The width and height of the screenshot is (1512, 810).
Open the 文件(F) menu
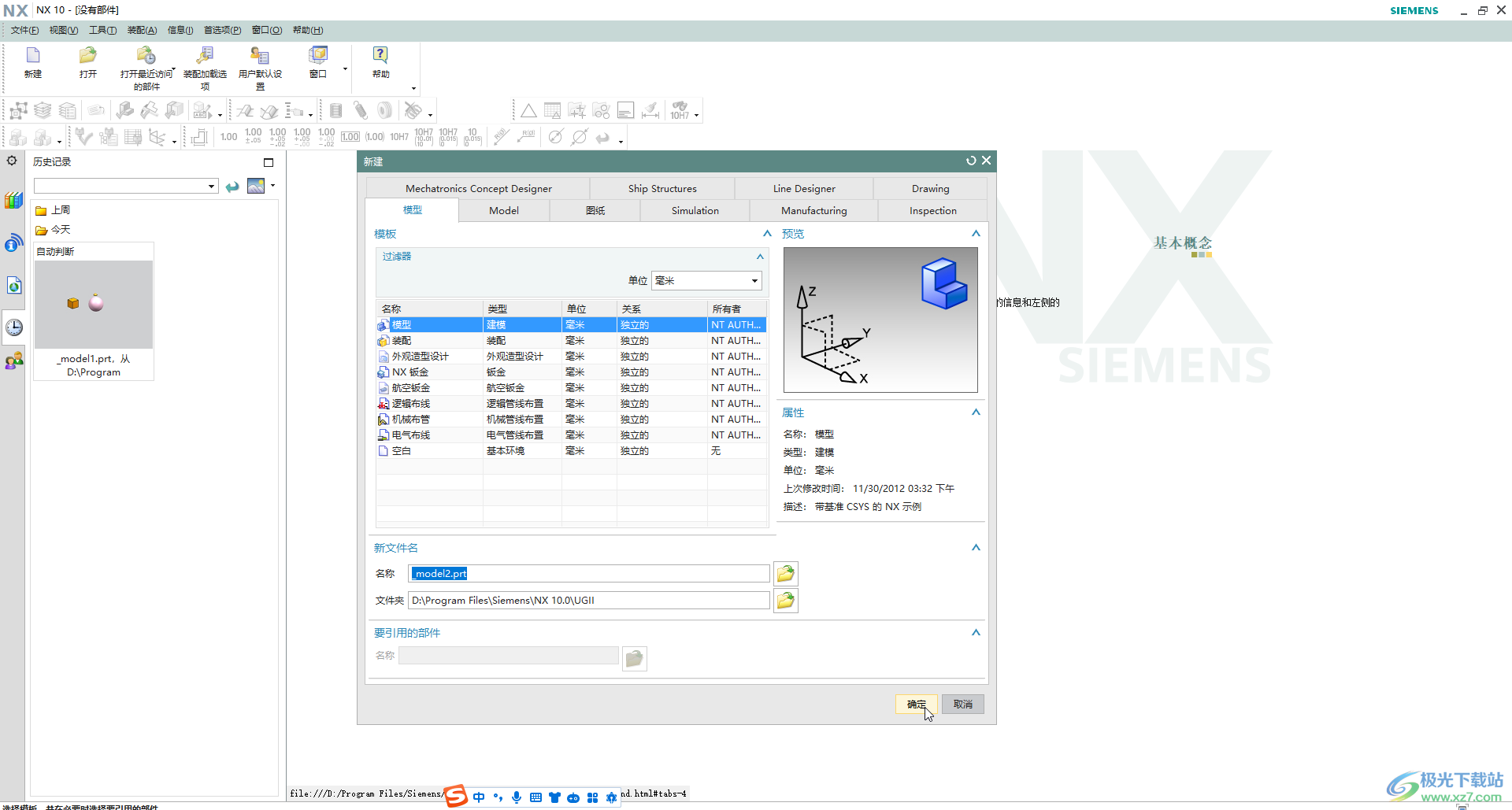(x=24, y=30)
